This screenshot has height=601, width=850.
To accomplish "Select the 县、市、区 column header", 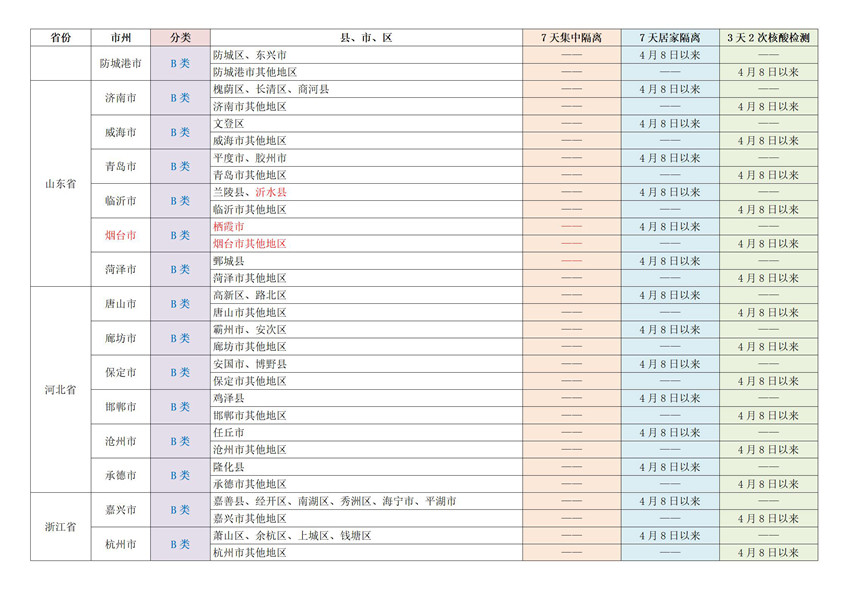I will 366,37.
